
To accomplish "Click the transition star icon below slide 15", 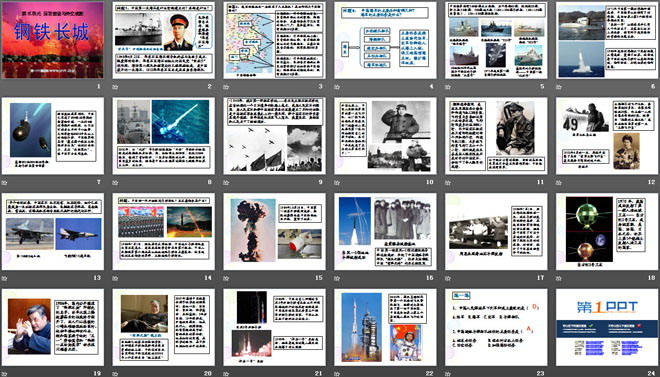I will click(226, 278).
